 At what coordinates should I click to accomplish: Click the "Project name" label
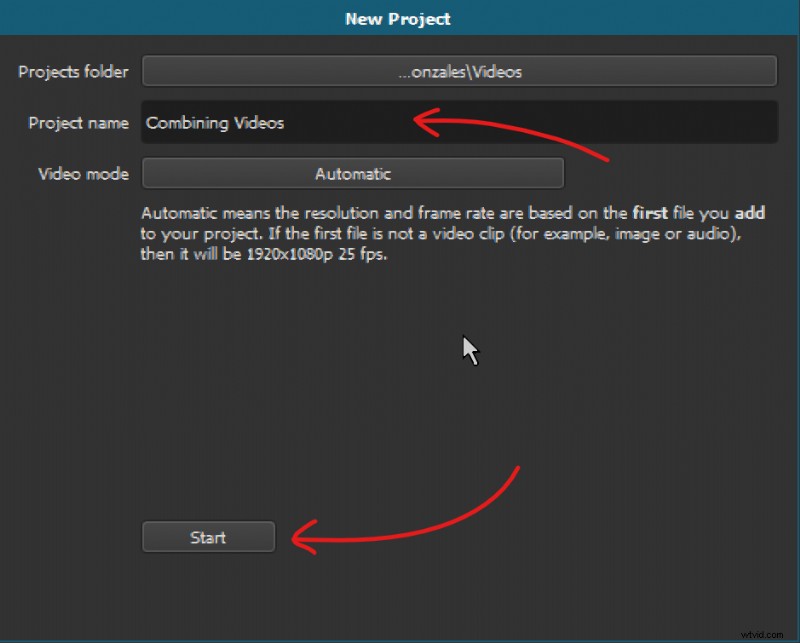click(x=79, y=123)
